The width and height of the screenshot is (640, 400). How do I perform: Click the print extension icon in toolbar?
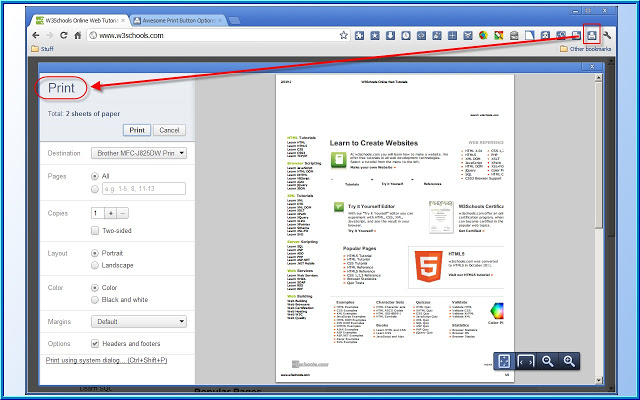592,36
